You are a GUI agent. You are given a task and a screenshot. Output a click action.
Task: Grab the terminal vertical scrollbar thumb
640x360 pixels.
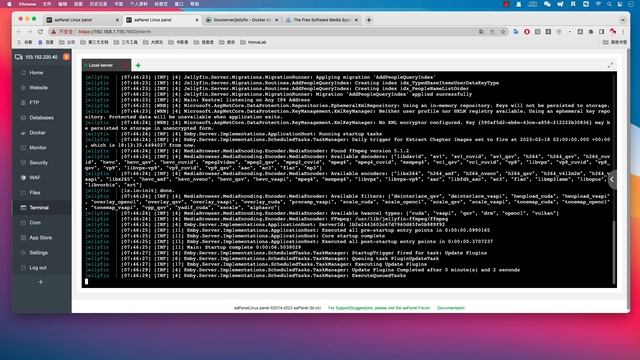pyautogui.click(x=613, y=252)
